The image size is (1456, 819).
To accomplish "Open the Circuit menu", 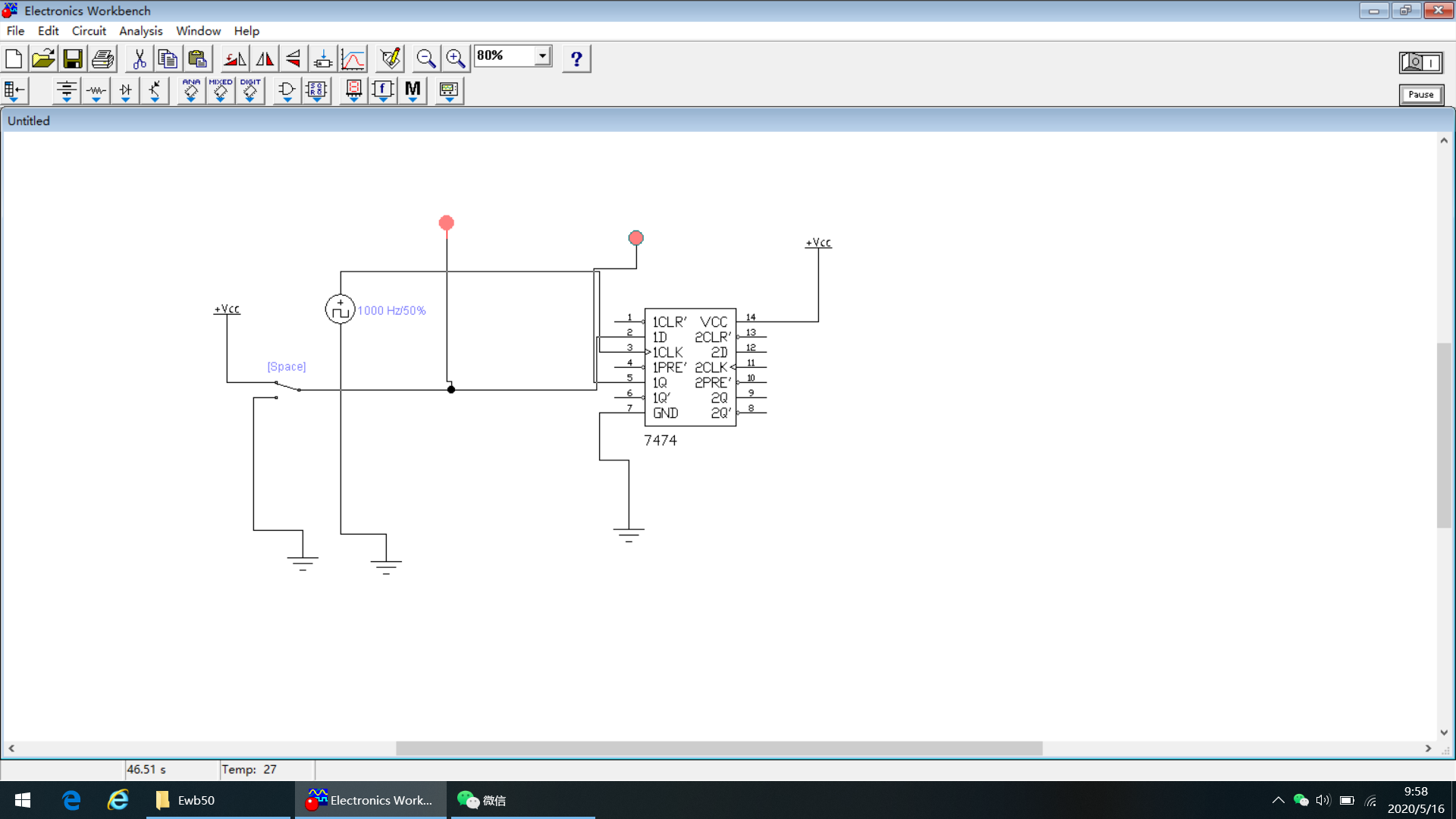I will (89, 31).
